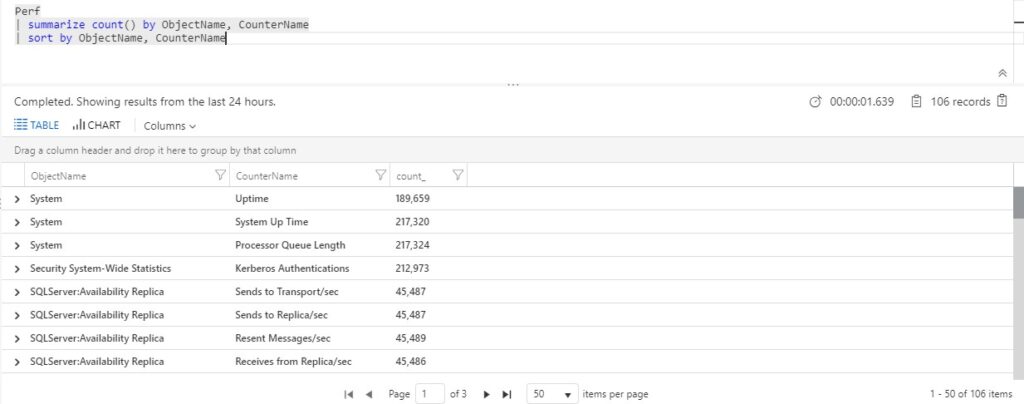Open filter for ObjectName column

point(221,175)
